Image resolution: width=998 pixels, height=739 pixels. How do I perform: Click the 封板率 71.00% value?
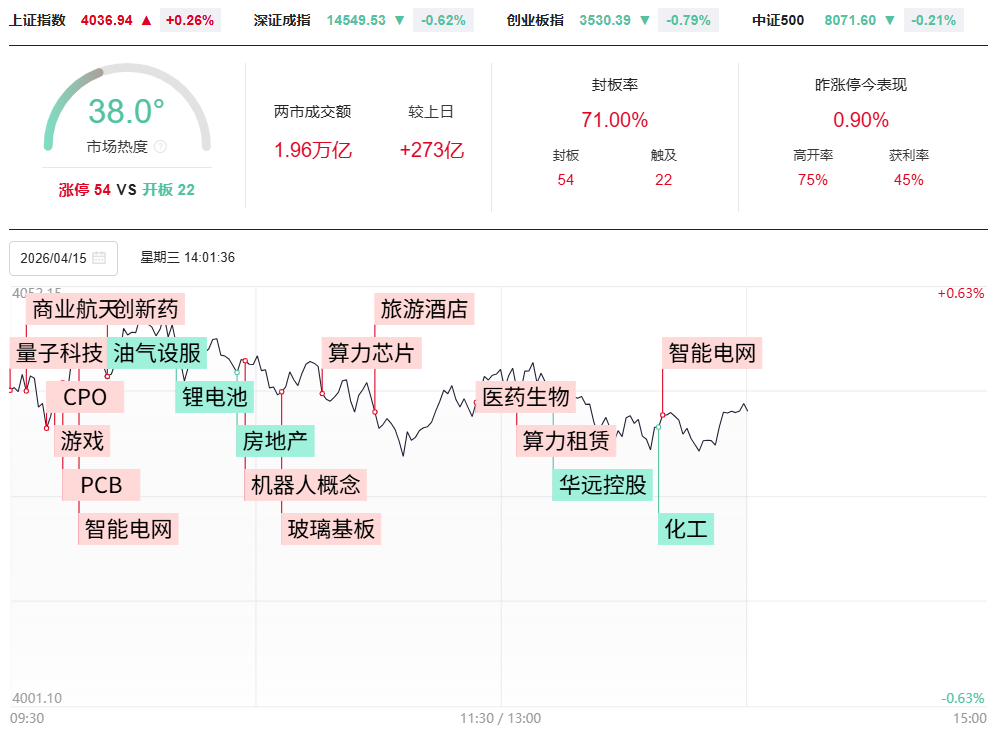pyautogui.click(x=615, y=120)
